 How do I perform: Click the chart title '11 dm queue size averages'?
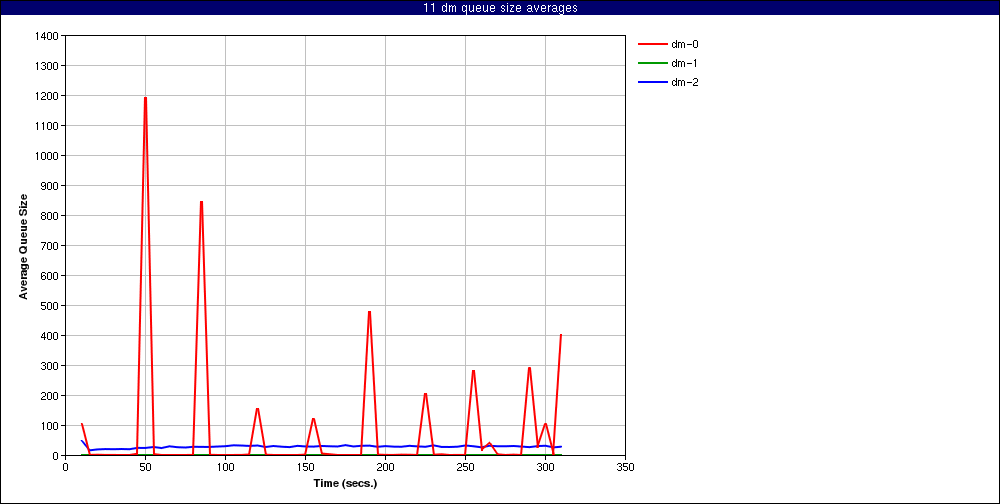point(500,8)
